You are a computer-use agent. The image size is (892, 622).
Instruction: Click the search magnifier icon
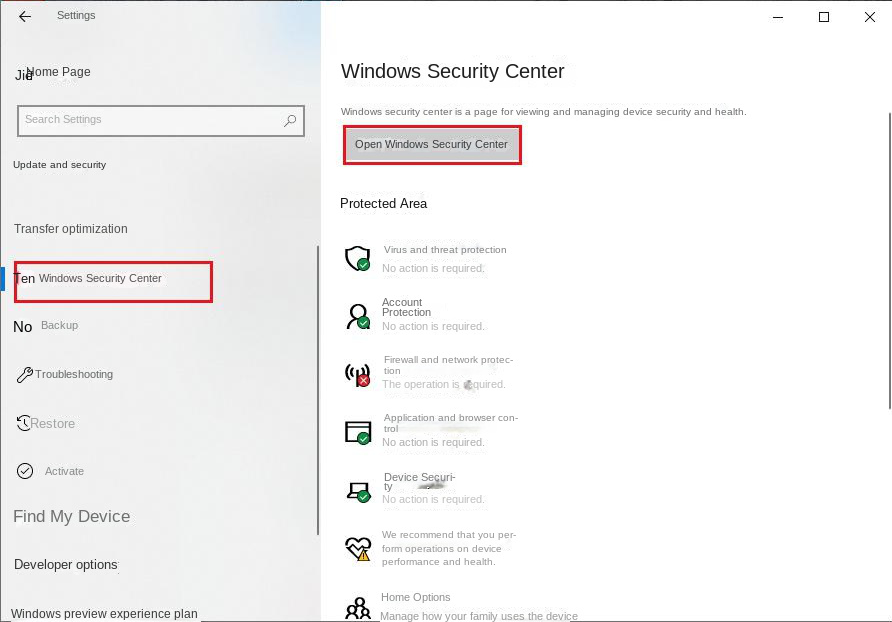(290, 120)
